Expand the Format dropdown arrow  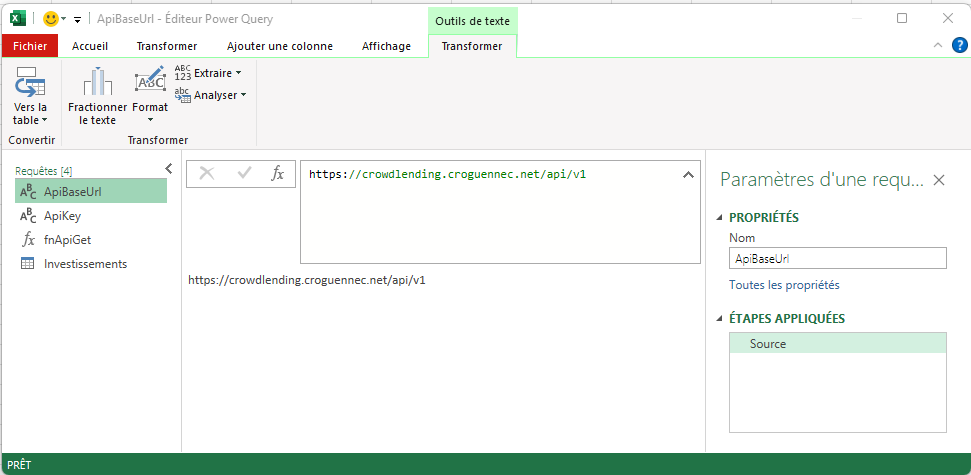(150, 120)
